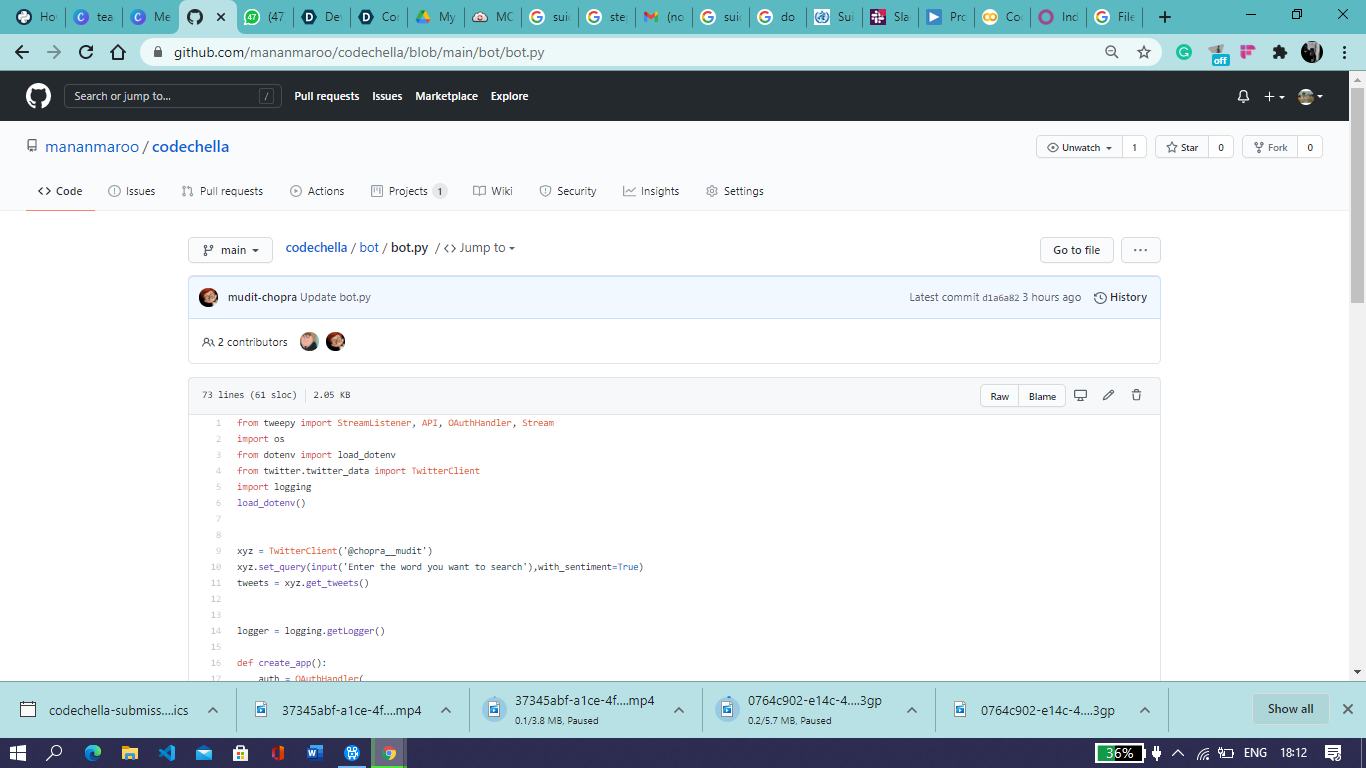This screenshot has height=768, width=1366.
Task: Open Explore in top navigation
Action: tap(509, 96)
